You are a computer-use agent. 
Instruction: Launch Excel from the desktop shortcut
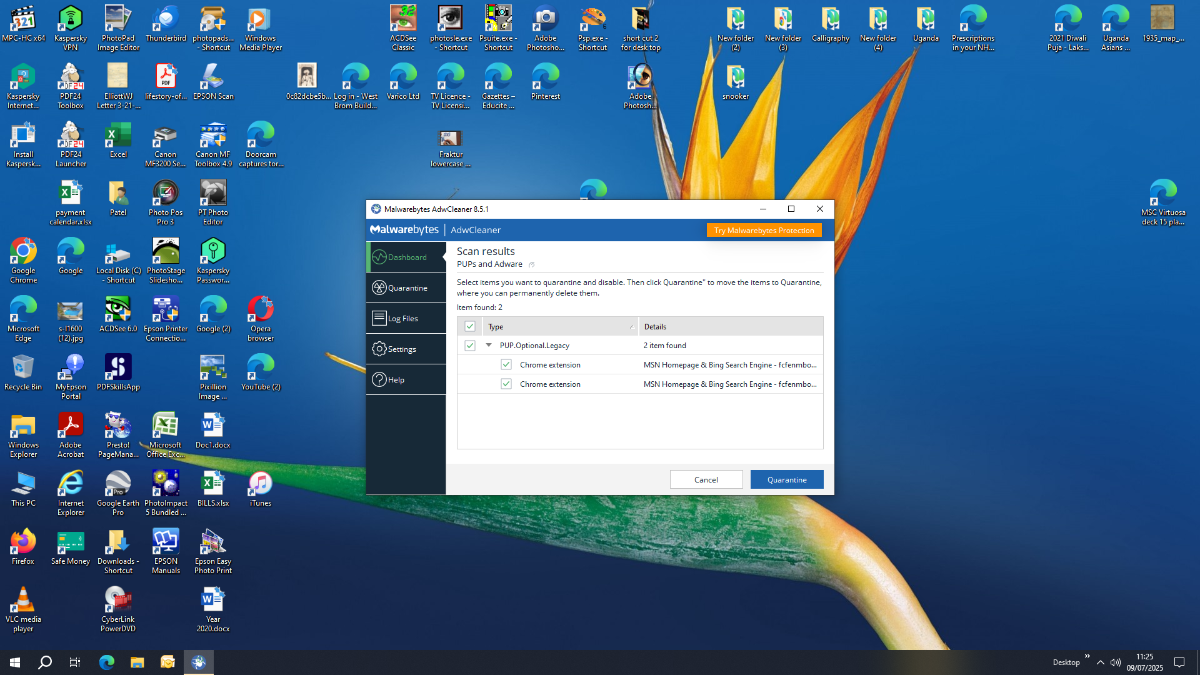(x=118, y=140)
